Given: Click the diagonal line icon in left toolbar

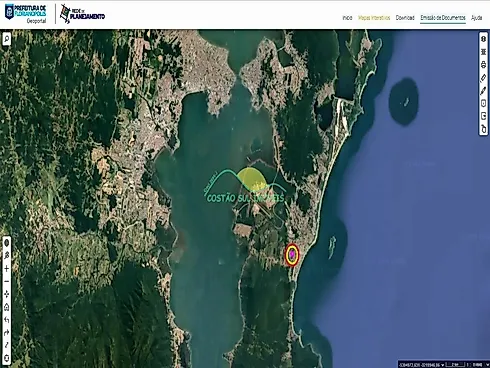Looking at the screenshot, I should click(6, 346).
